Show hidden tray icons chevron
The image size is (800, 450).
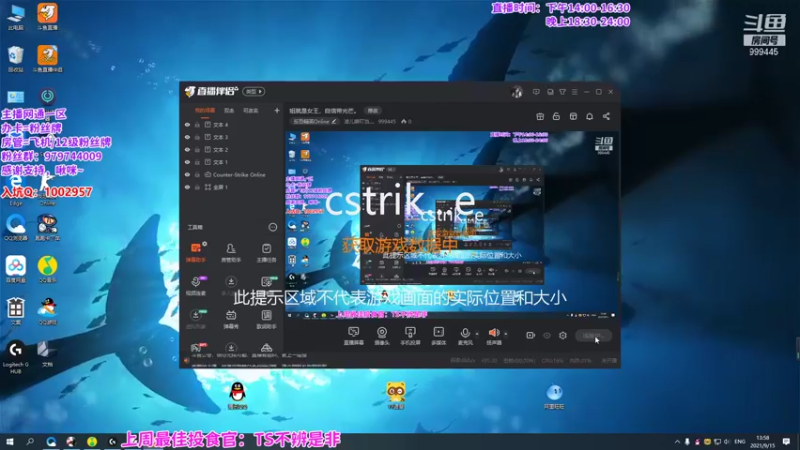point(677,441)
